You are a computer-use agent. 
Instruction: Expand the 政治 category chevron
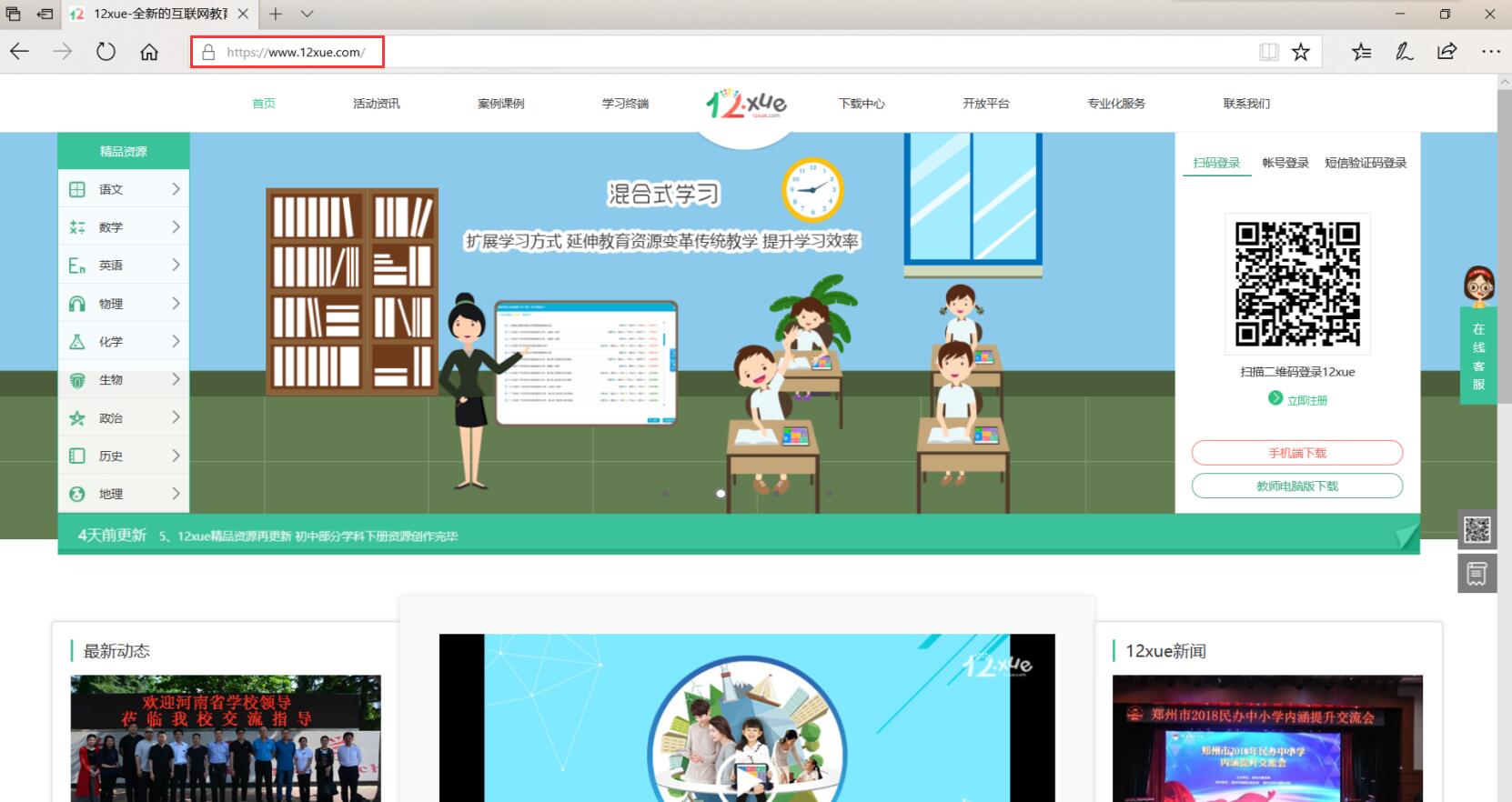click(x=176, y=418)
